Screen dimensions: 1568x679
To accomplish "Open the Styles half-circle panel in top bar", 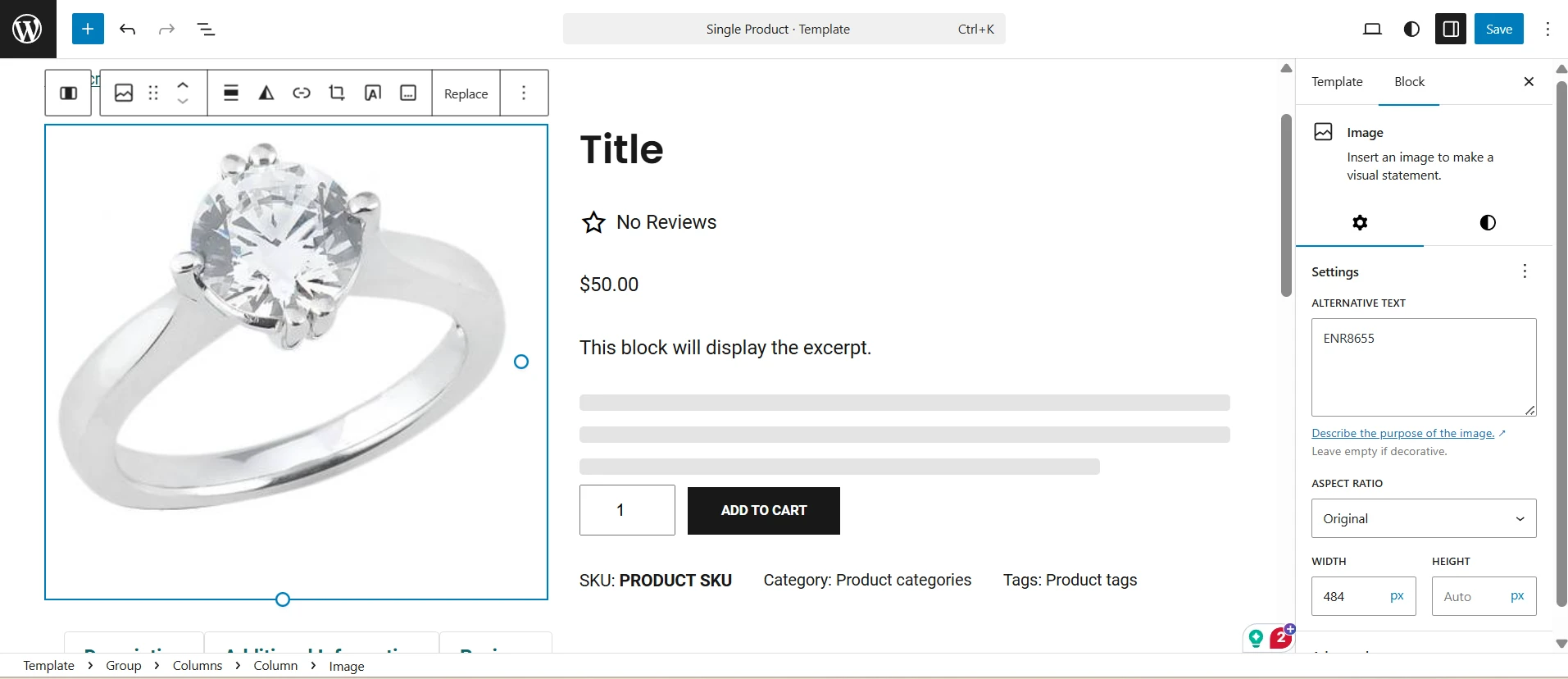I will pos(1411,29).
